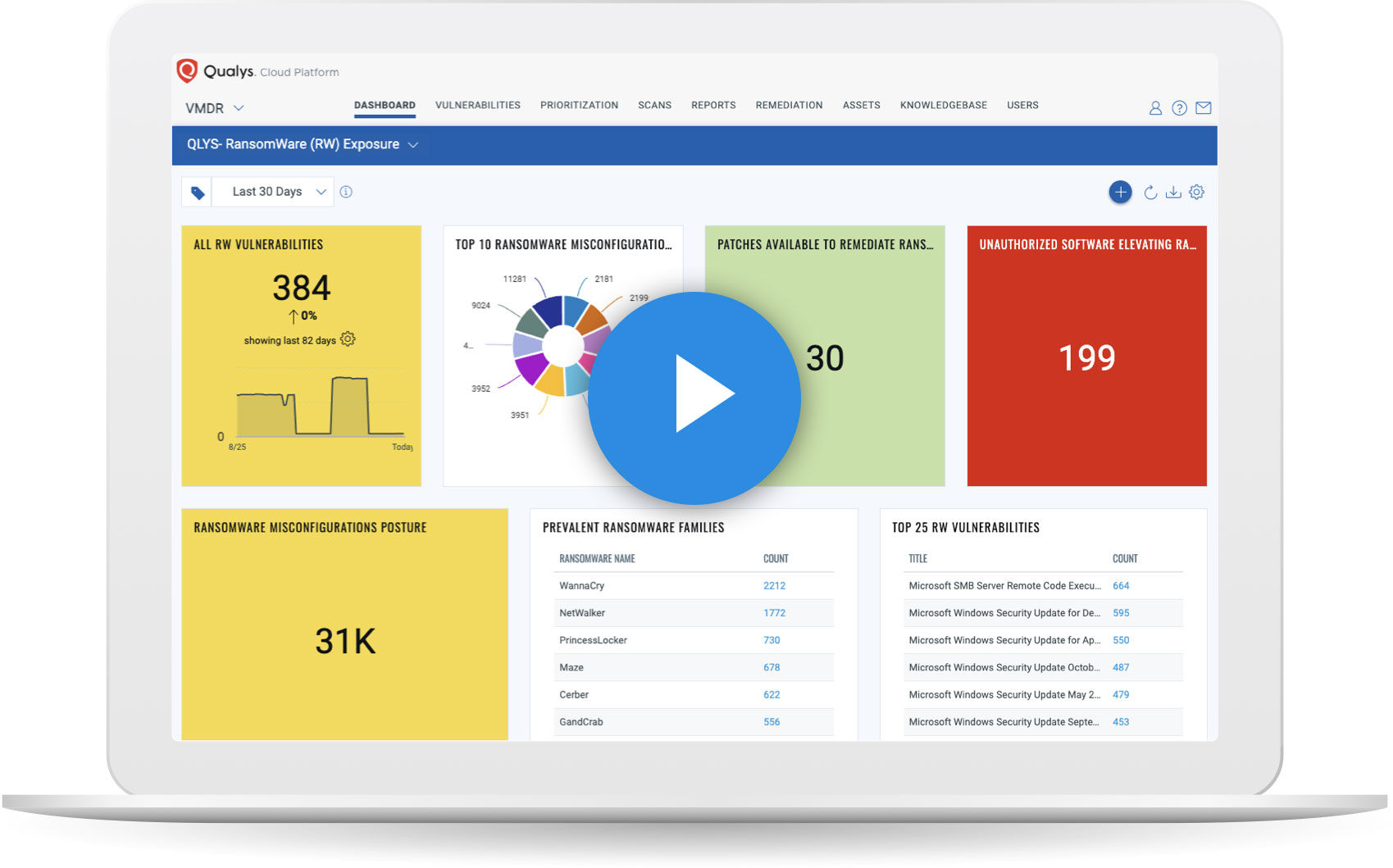1393x868 pixels.
Task: Open the count 595 link
Action: pyautogui.click(x=1121, y=613)
